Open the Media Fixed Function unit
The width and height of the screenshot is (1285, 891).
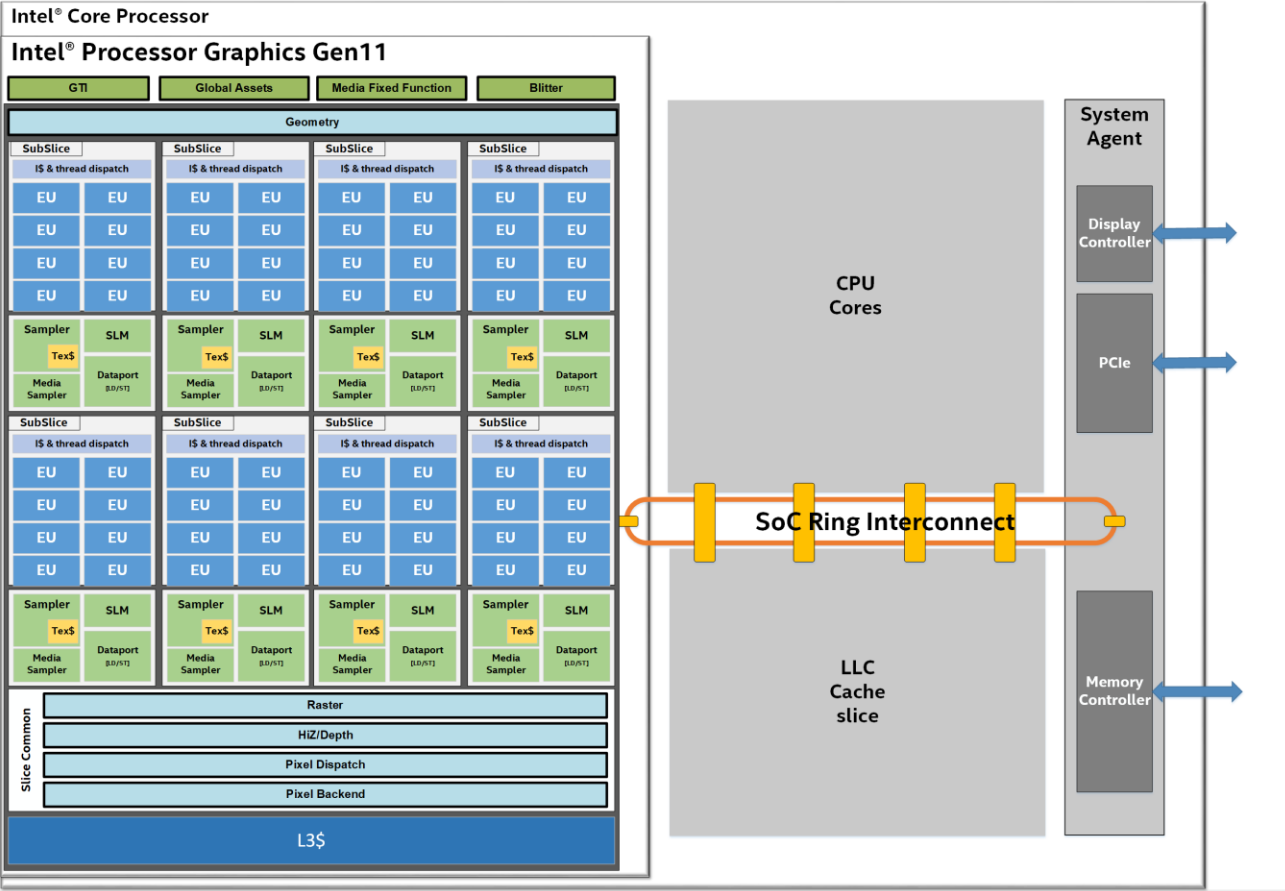[x=391, y=88]
